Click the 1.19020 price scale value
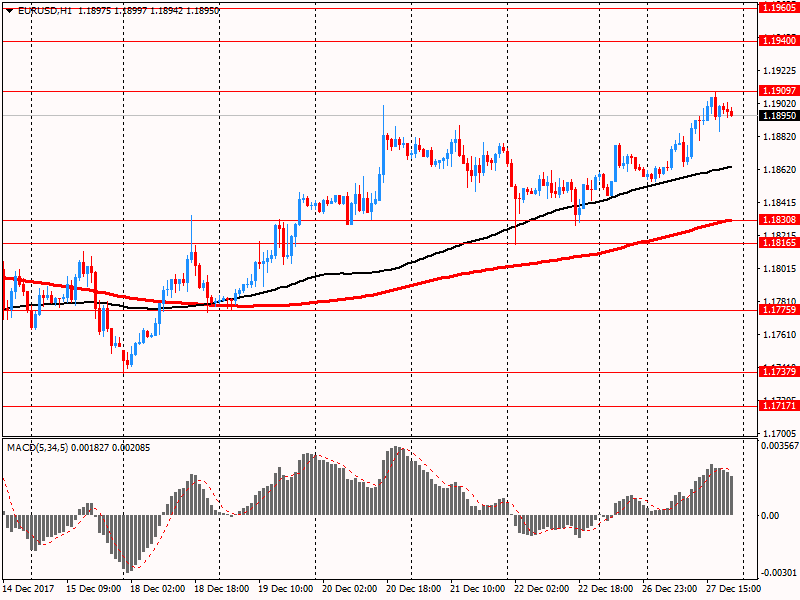The image size is (800, 600). coord(779,104)
